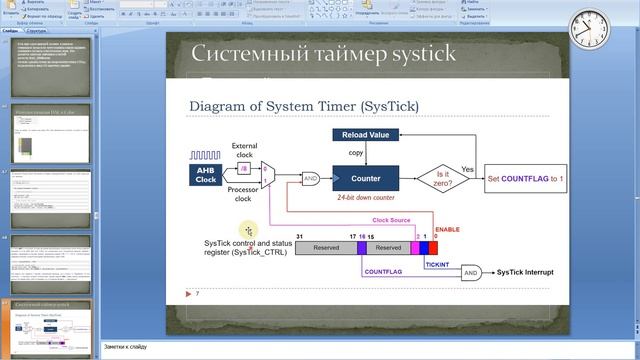640x360 pixels.
Task: Align text left
Action: coord(200,14)
